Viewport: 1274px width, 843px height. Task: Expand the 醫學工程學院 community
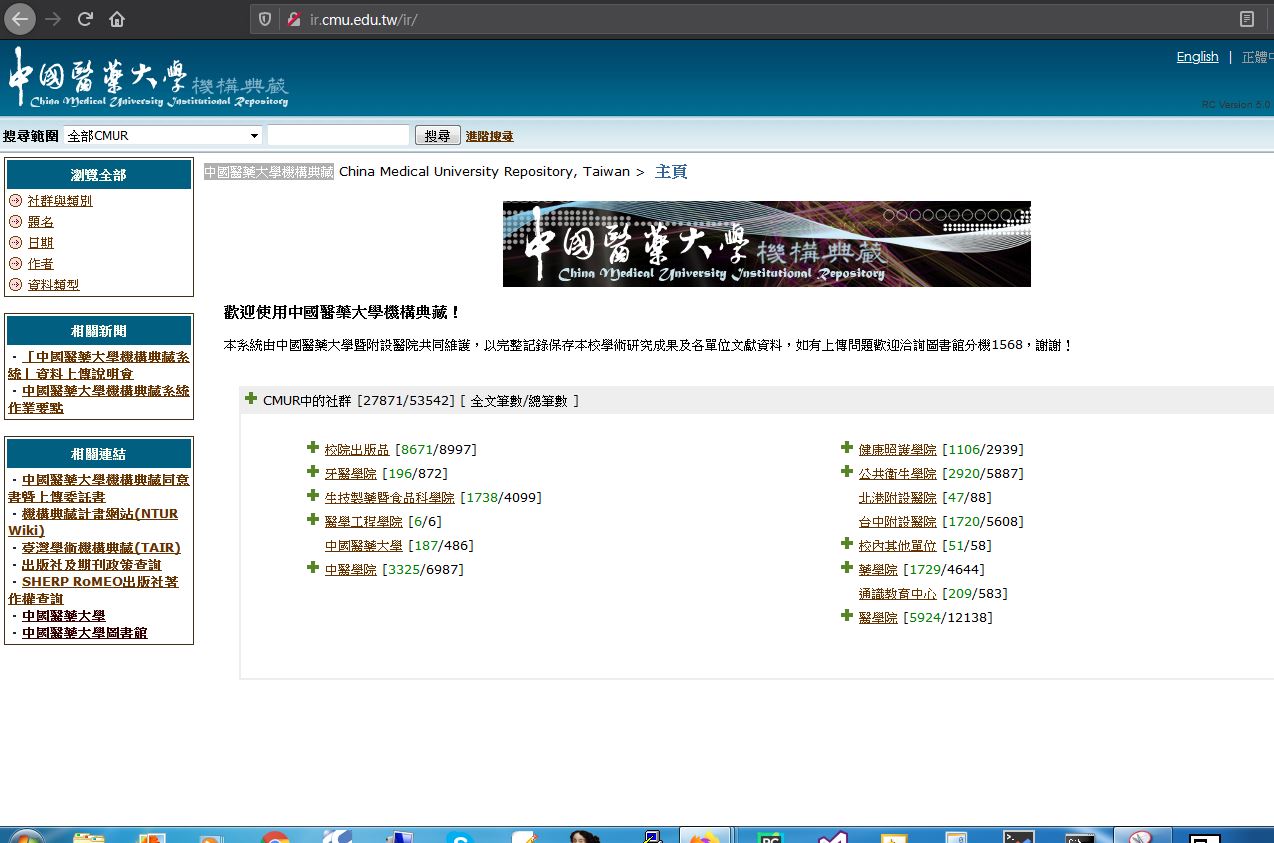coord(313,520)
